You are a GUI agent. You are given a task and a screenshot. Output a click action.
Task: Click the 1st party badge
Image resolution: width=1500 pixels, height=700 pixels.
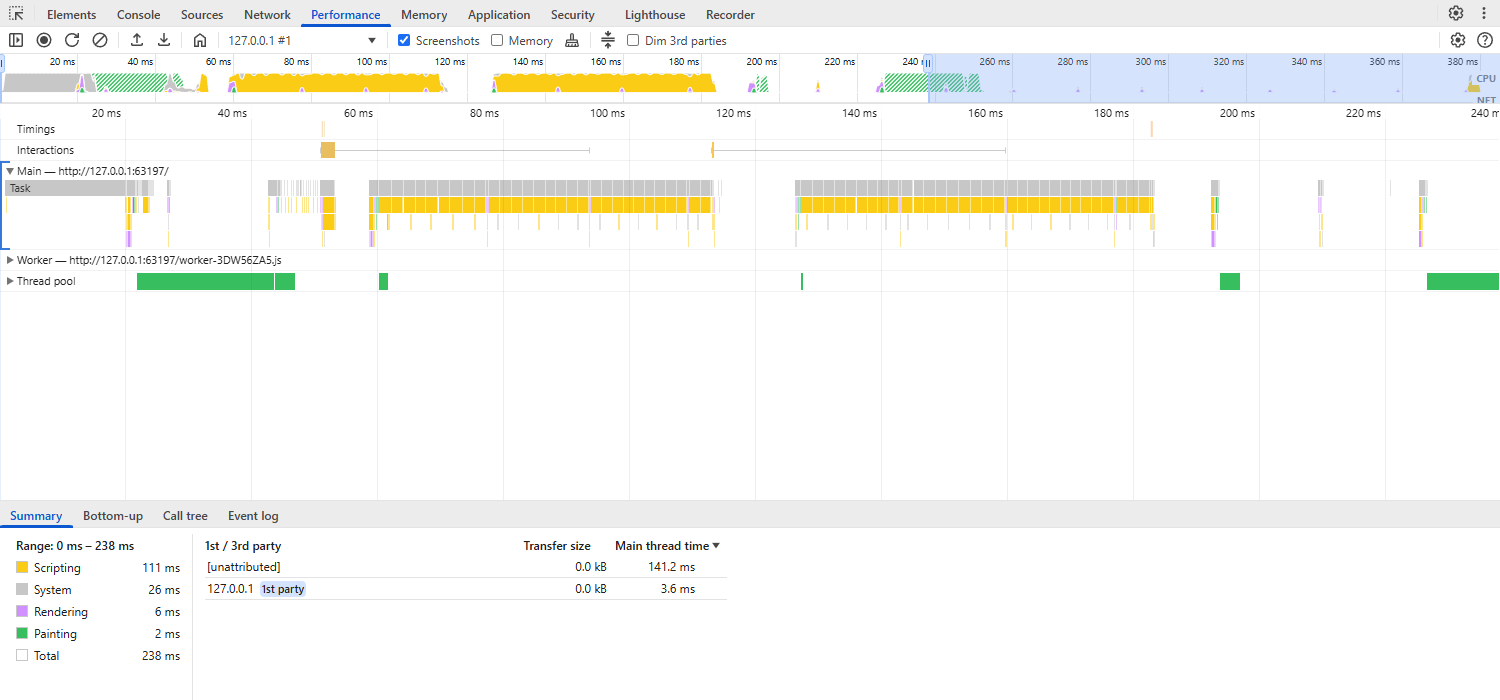[x=283, y=589]
